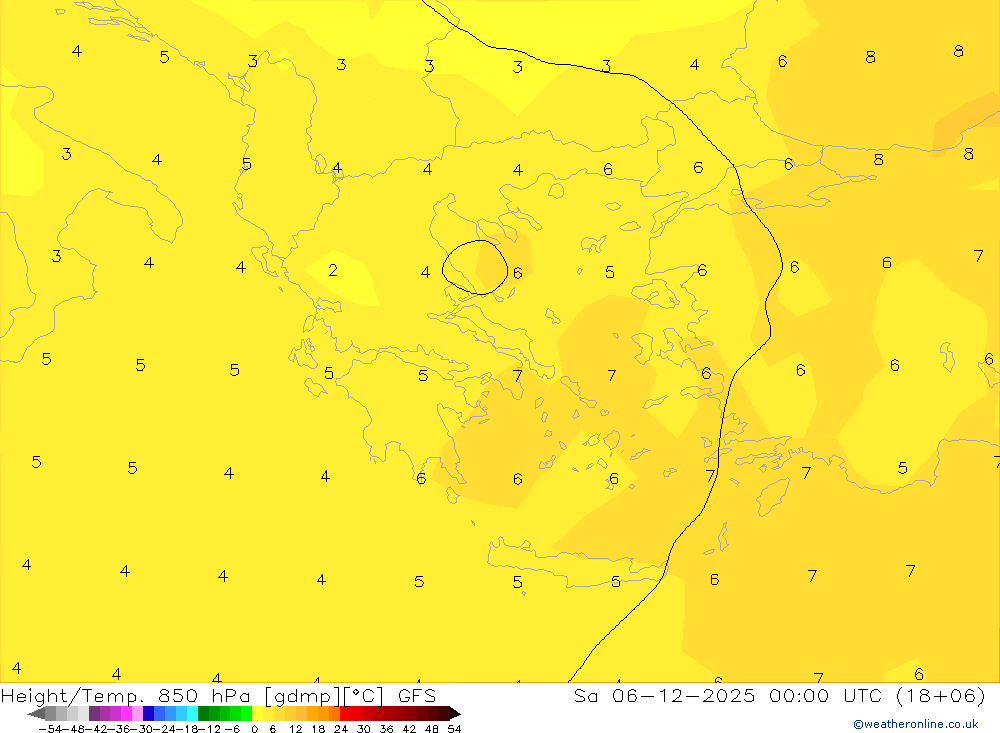Click the dark brown right arrow end of the legend

[x=455, y=713]
